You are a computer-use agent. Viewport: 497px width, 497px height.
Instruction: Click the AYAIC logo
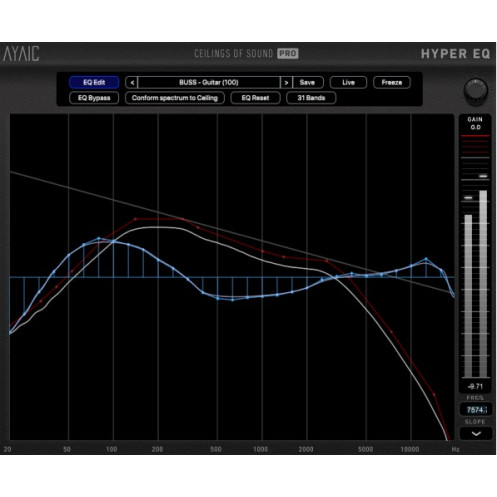point(21,54)
